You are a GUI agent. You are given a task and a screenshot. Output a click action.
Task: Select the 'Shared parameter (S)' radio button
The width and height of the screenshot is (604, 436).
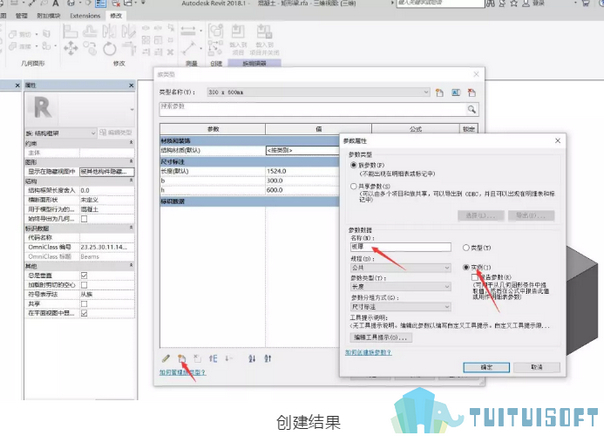click(353, 186)
